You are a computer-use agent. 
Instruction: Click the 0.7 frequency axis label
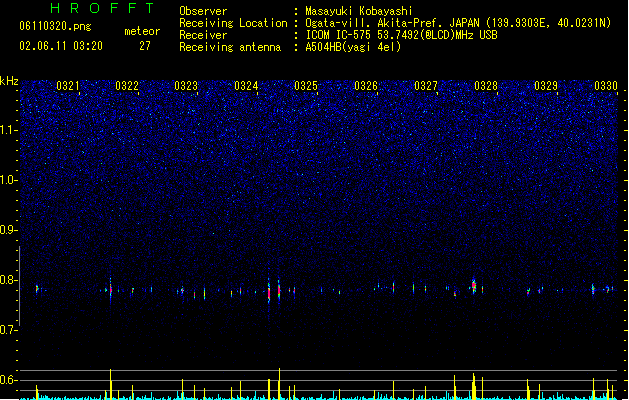coord(8,330)
